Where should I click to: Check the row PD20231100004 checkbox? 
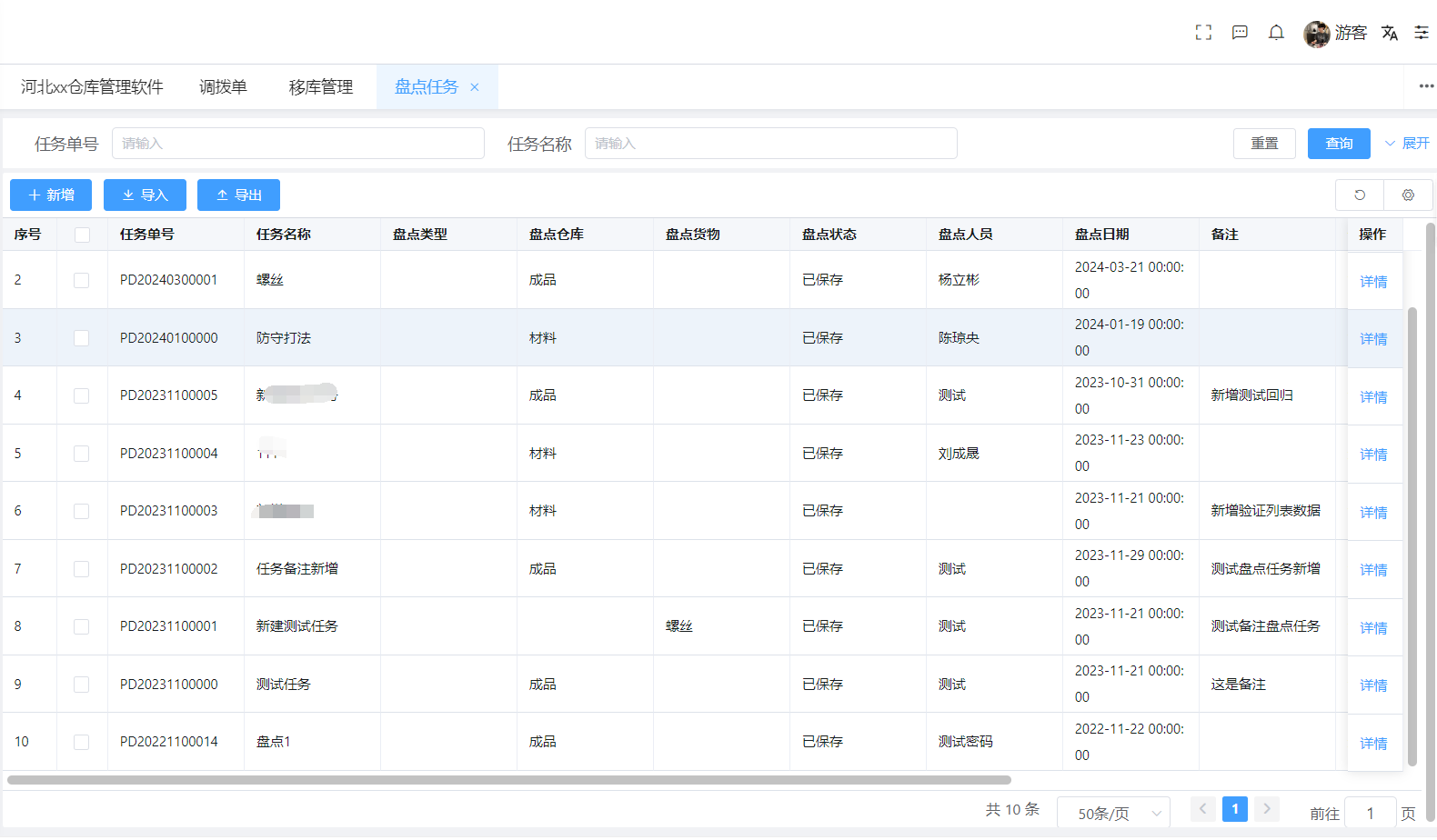coord(82,454)
